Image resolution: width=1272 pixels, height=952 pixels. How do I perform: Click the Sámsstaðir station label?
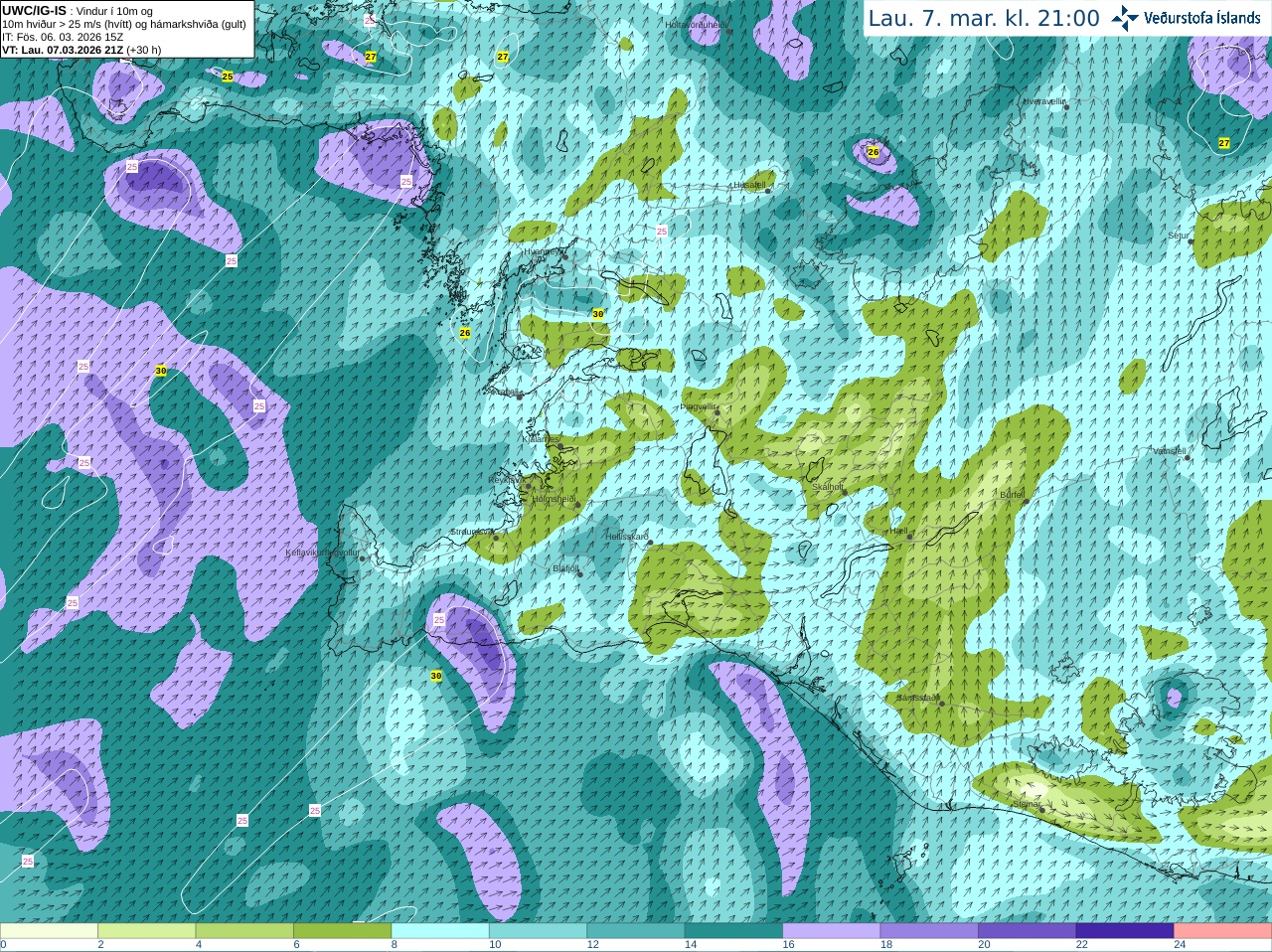[x=916, y=698]
